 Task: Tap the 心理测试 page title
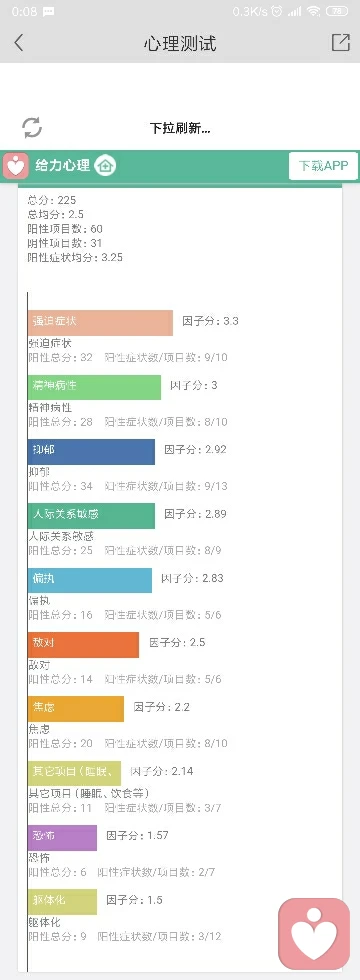coord(180,43)
